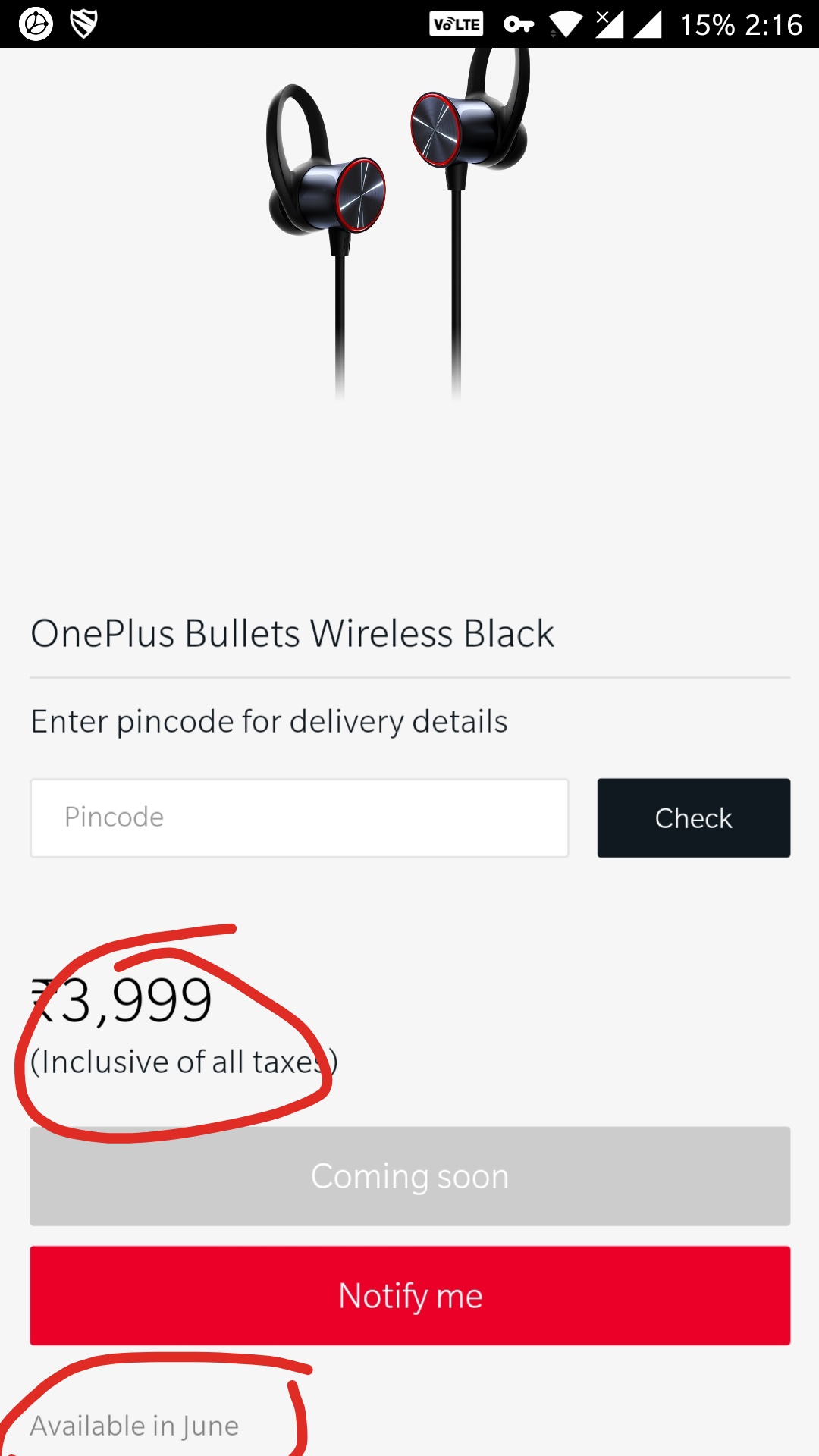
Task: Tap the VPN key icon
Action: pyautogui.click(x=519, y=25)
